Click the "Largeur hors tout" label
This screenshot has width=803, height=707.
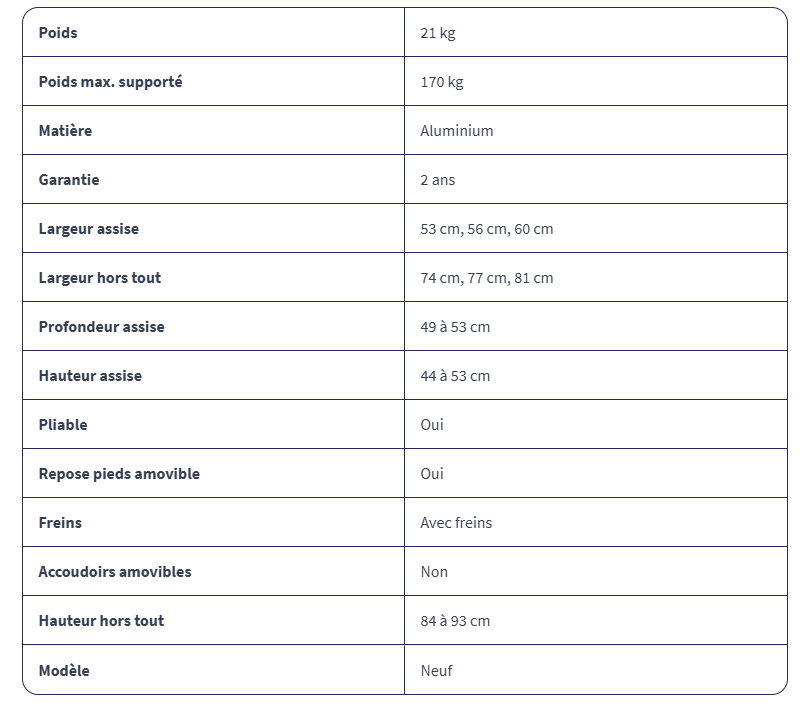point(100,278)
